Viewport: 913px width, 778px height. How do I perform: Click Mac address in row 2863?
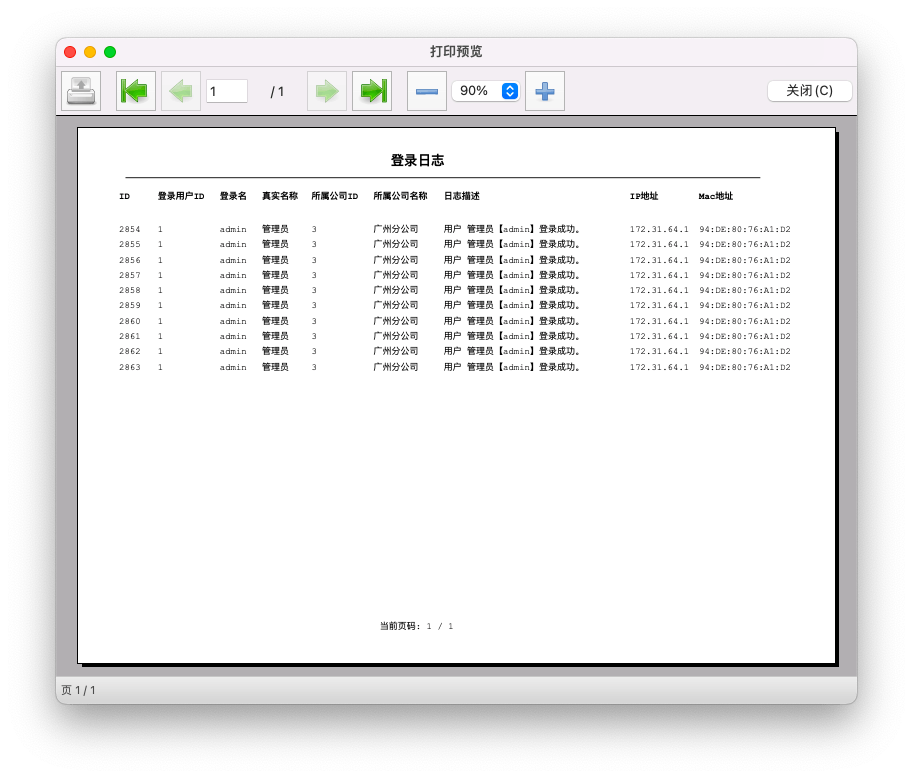point(745,367)
